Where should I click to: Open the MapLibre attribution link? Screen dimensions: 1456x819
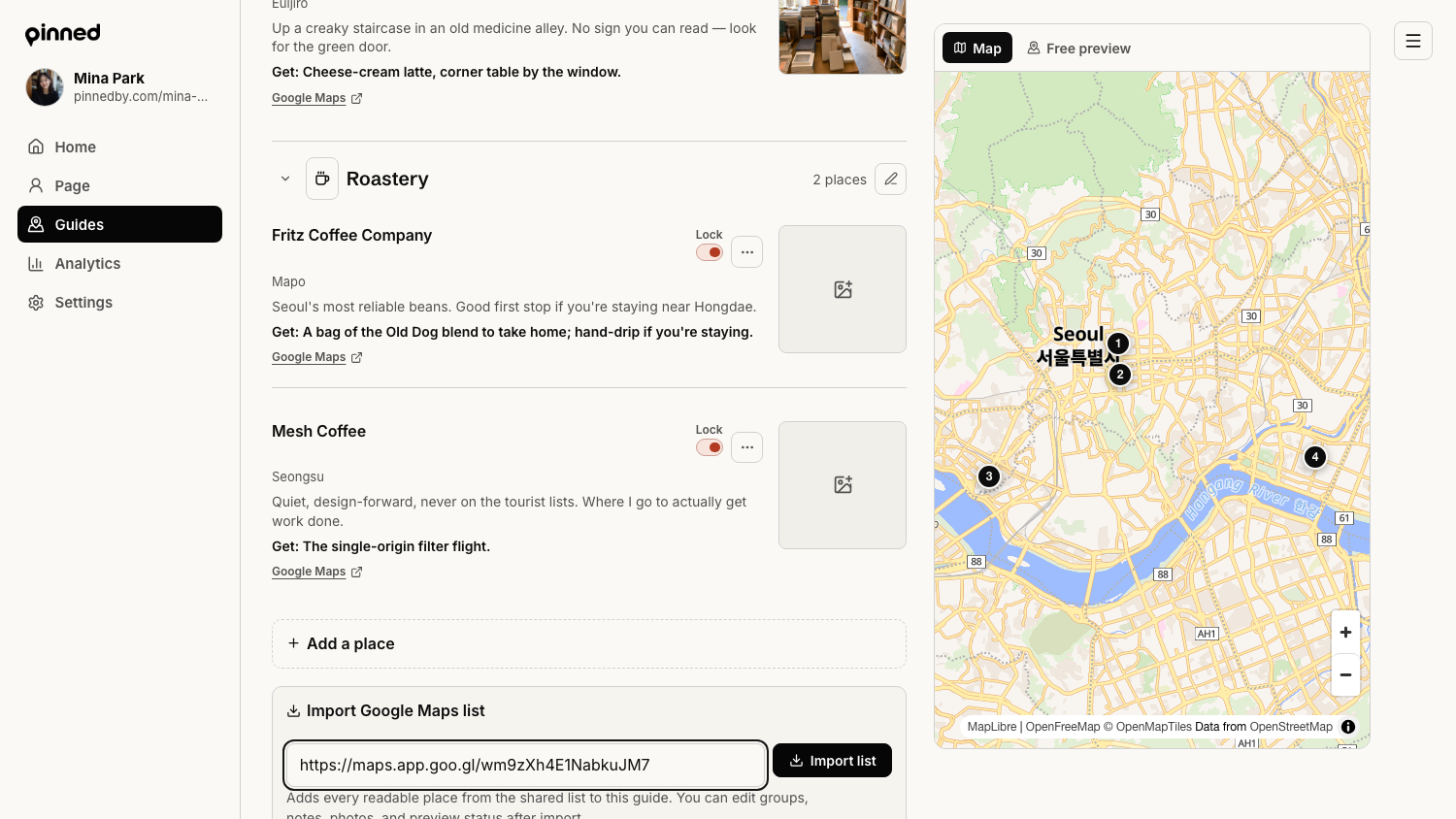click(992, 727)
